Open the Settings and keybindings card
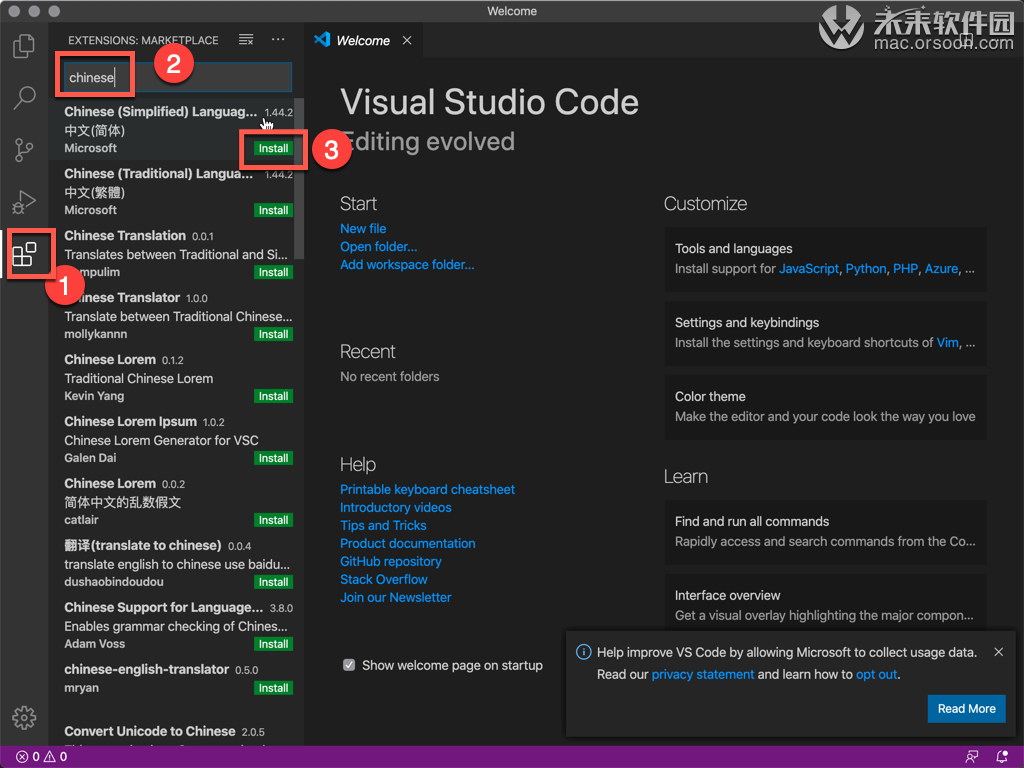Image resolution: width=1024 pixels, height=768 pixels. [x=825, y=332]
